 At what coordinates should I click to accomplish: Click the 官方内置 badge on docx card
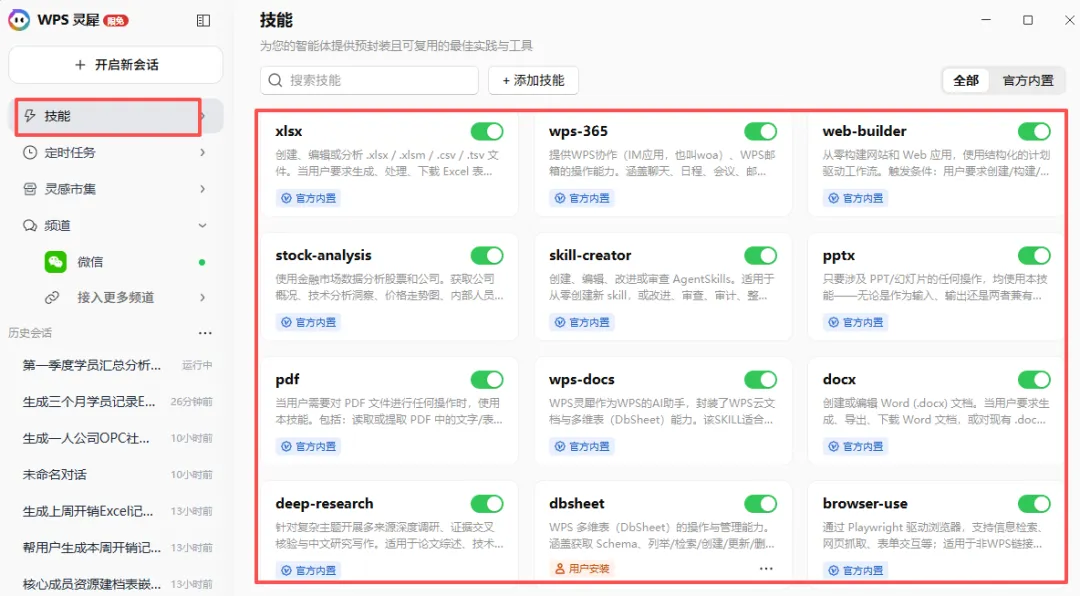(x=855, y=446)
